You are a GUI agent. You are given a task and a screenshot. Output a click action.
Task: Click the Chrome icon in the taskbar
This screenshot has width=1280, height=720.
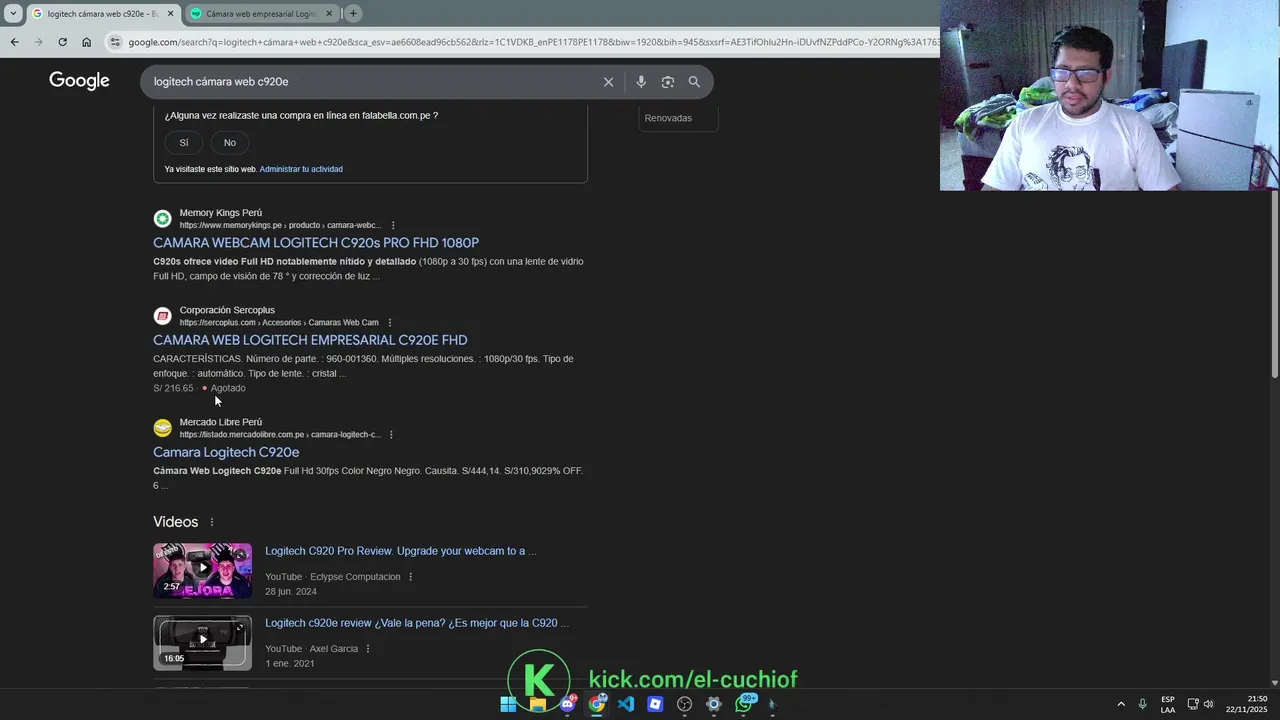click(597, 704)
